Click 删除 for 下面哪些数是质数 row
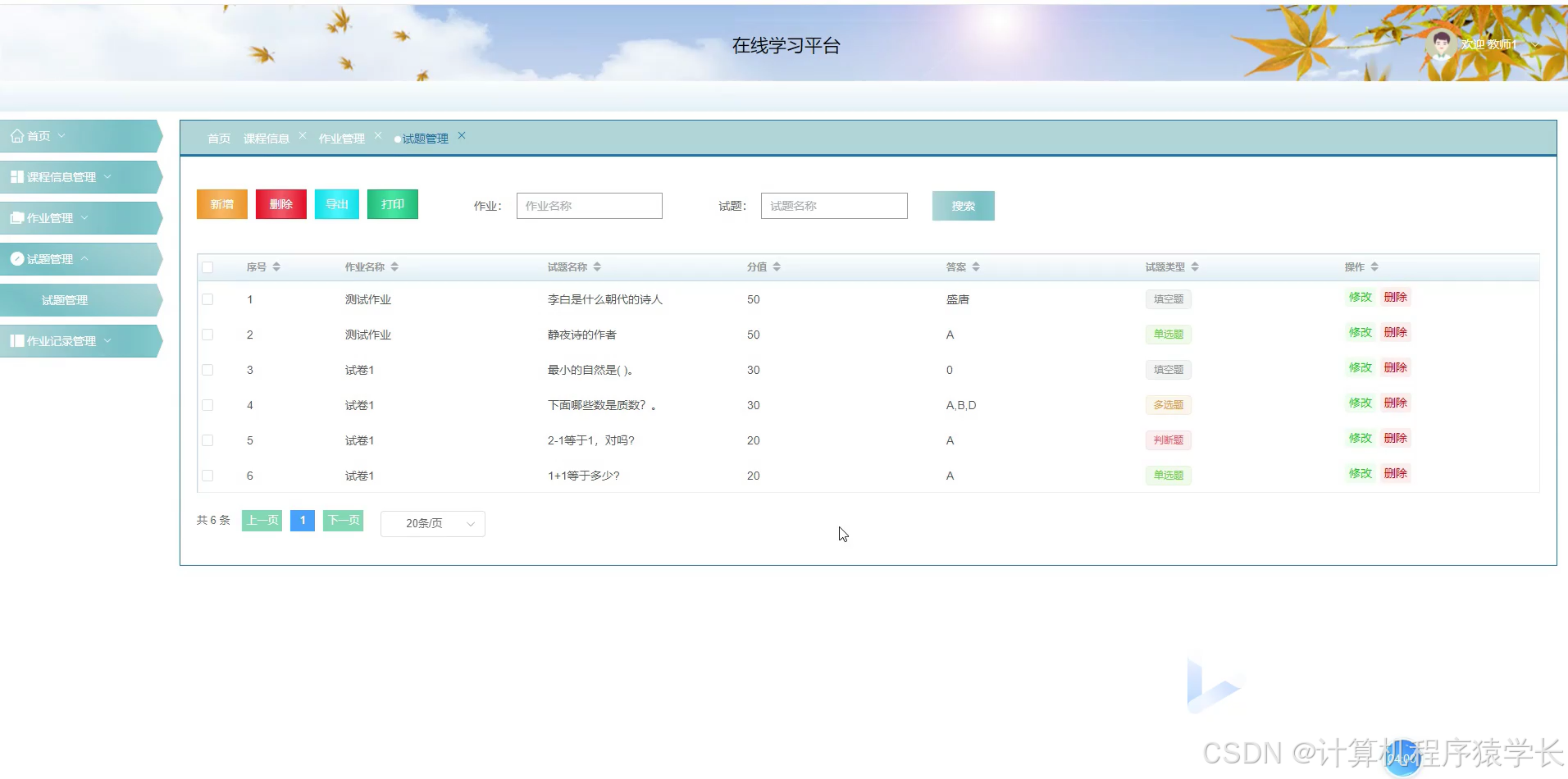 click(1396, 403)
